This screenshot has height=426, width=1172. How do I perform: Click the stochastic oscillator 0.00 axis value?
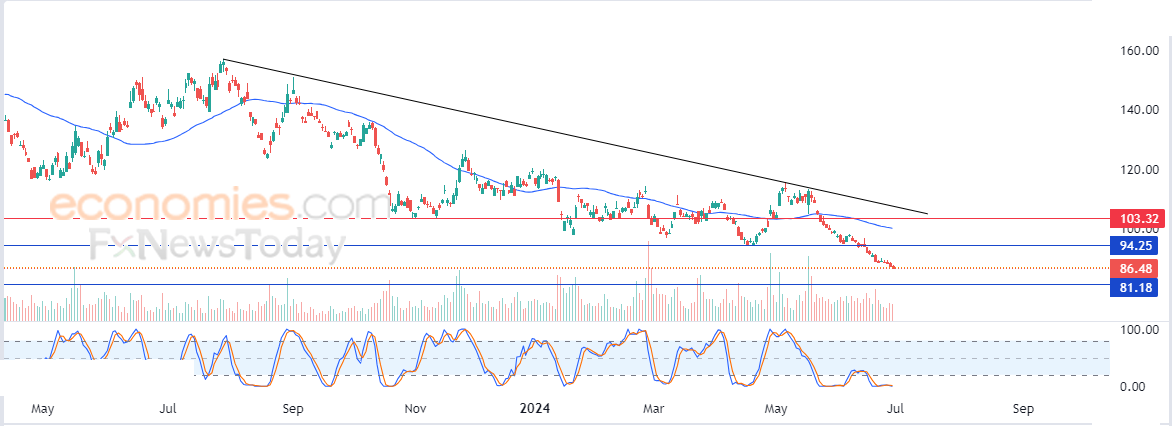pos(1137,387)
